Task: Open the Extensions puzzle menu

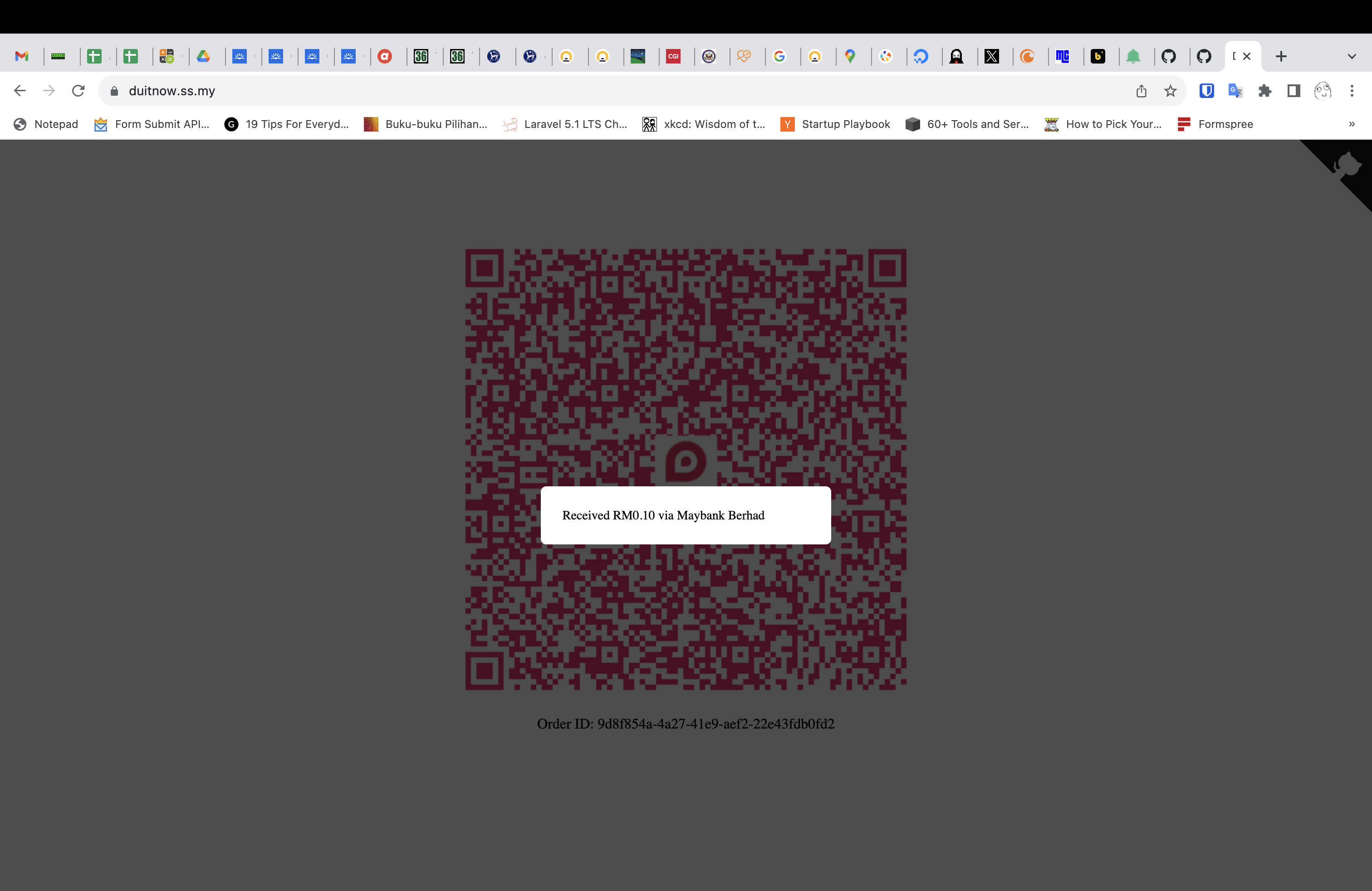Action: coord(1265,90)
